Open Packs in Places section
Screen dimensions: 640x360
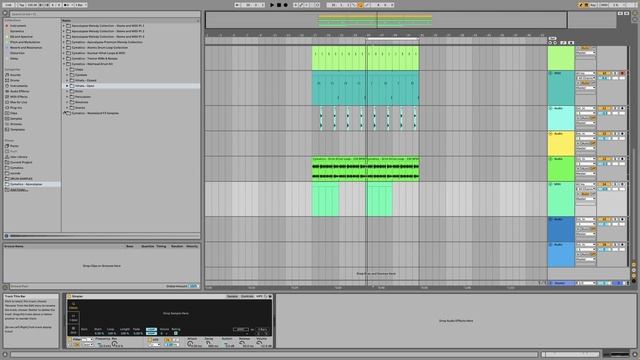click(x=14, y=146)
